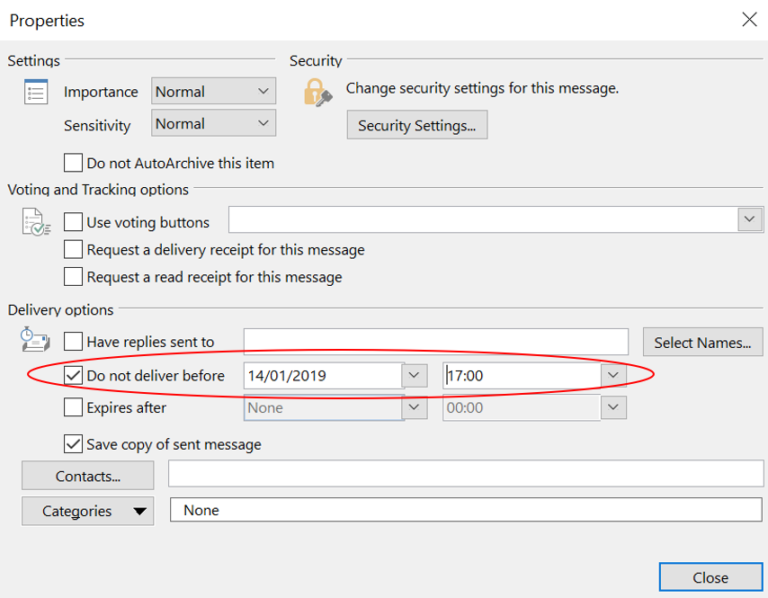Click the Delivery options heading
This screenshot has width=768, height=598.
tap(61, 310)
